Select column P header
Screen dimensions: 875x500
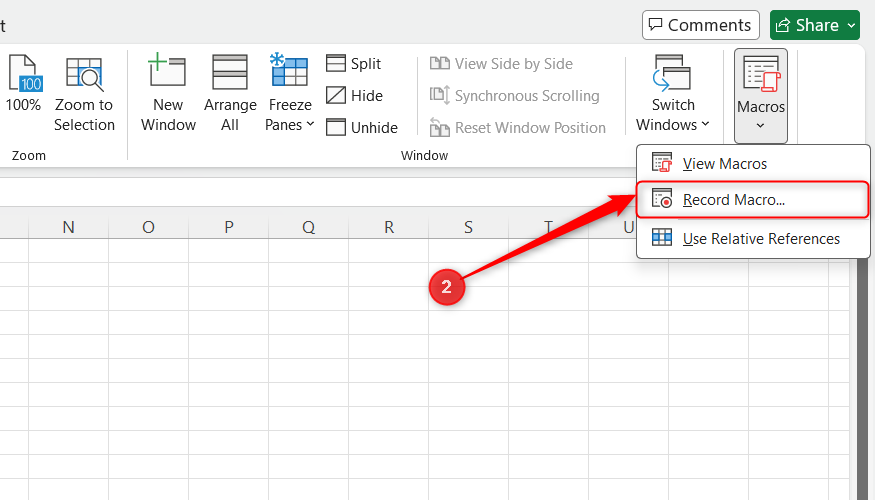point(228,227)
